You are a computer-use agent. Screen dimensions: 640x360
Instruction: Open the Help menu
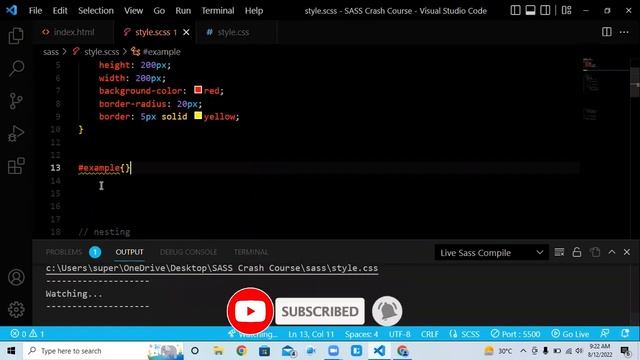(254, 11)
